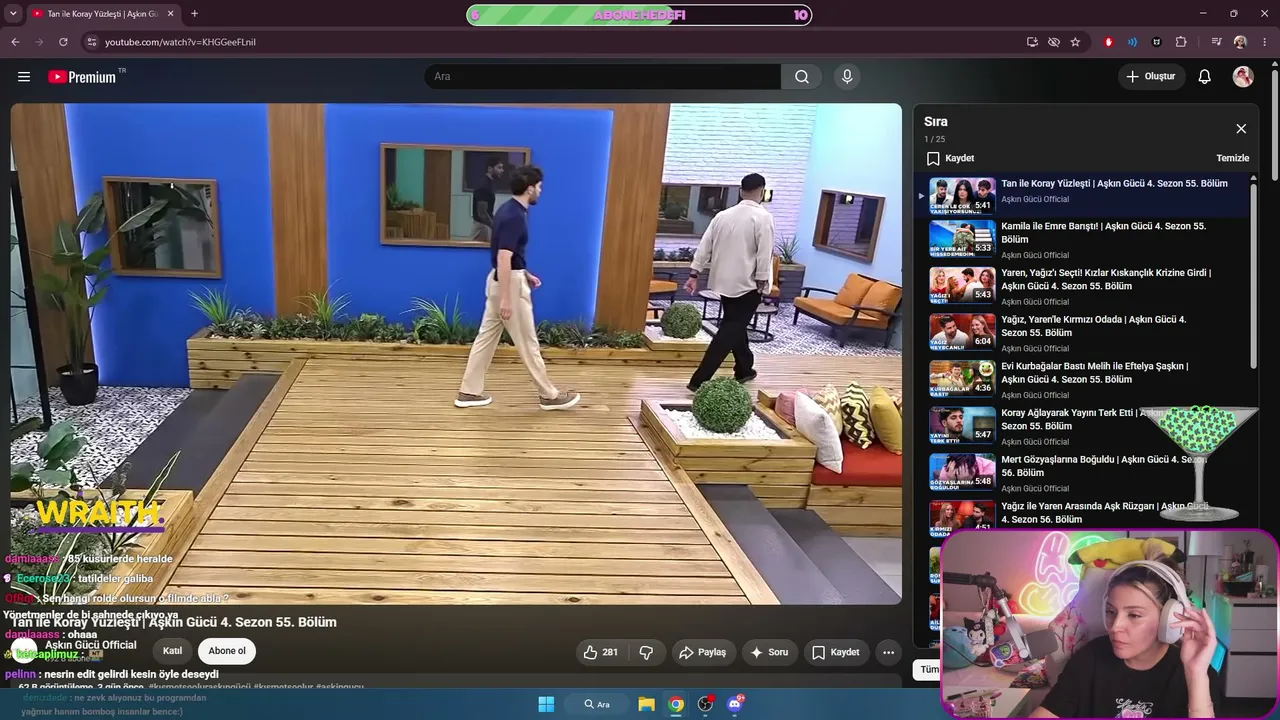Save the queue with Kaydet bookmark
This screenshot has width=1280, height=720.
950,158
